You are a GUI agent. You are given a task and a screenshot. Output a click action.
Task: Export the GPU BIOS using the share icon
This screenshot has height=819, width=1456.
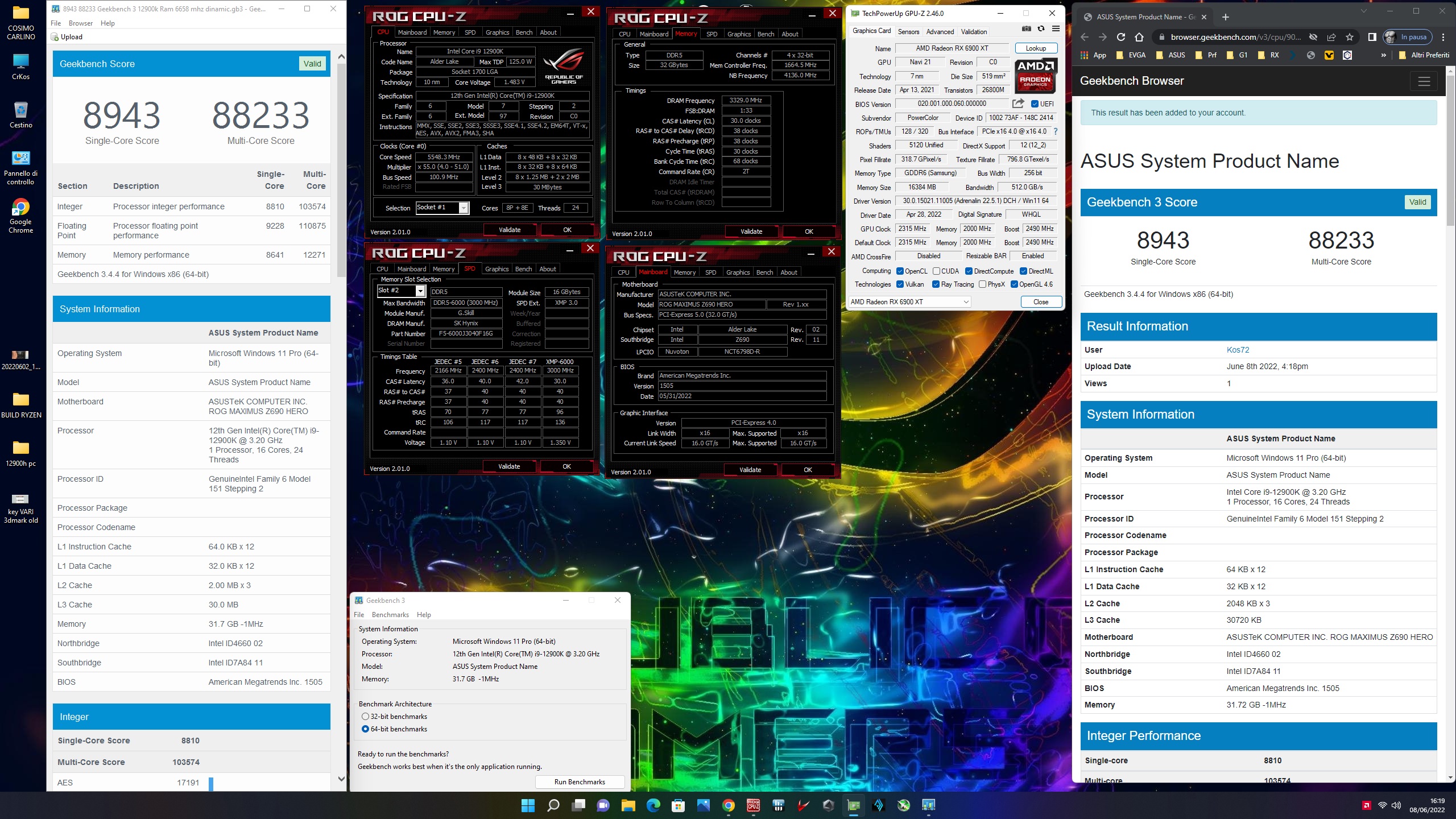click(1018, 104)
